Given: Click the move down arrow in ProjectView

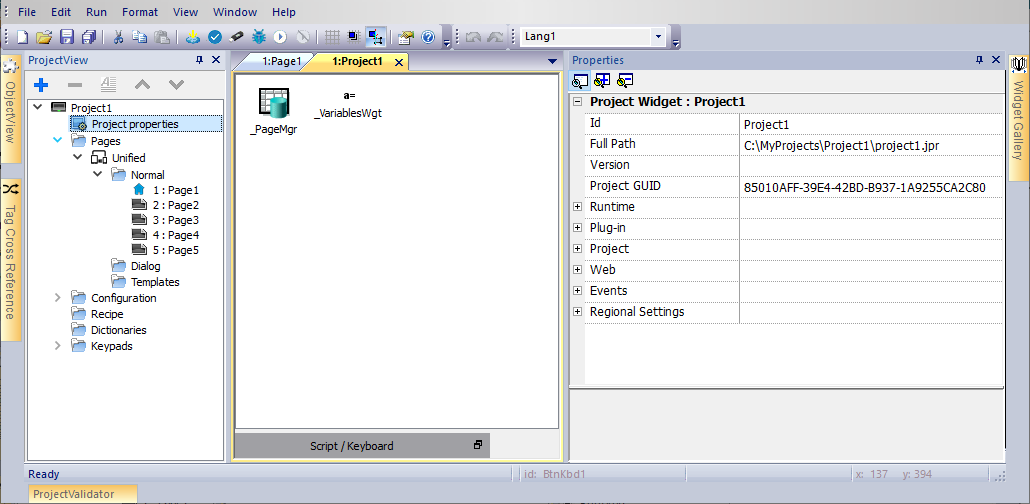Looking at the screenshot, I should point(175,84).
